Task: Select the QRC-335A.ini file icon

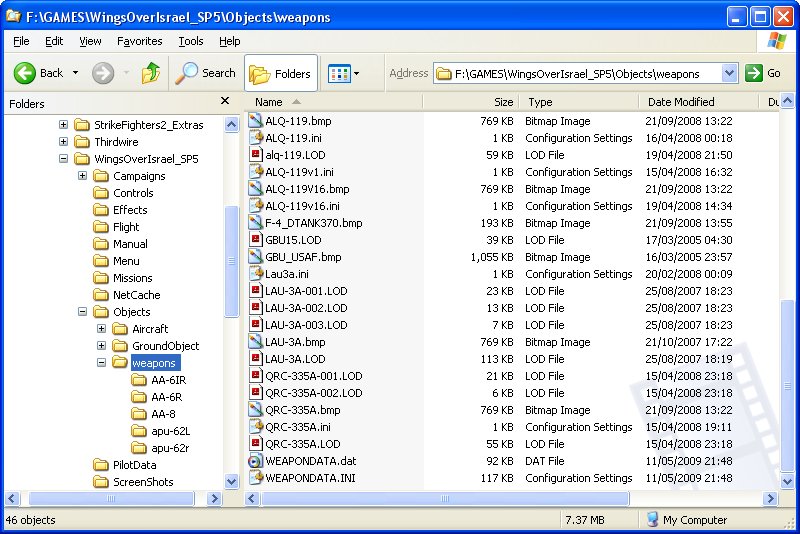Action: click(255, 427)
